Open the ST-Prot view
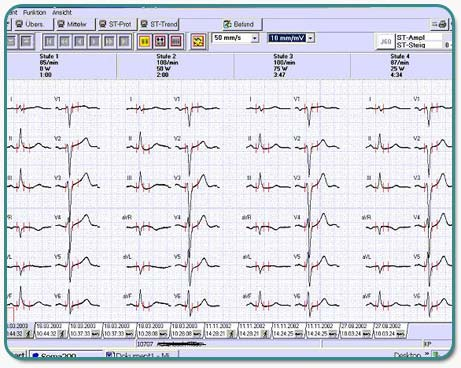The image size is (461, 368). [117, 24]
